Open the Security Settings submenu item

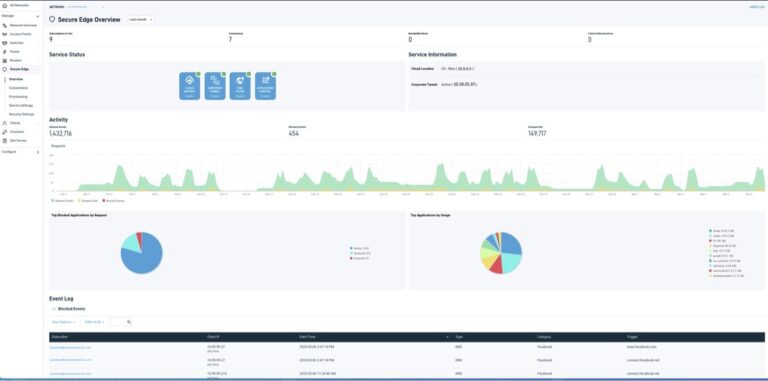pos(22,114)
